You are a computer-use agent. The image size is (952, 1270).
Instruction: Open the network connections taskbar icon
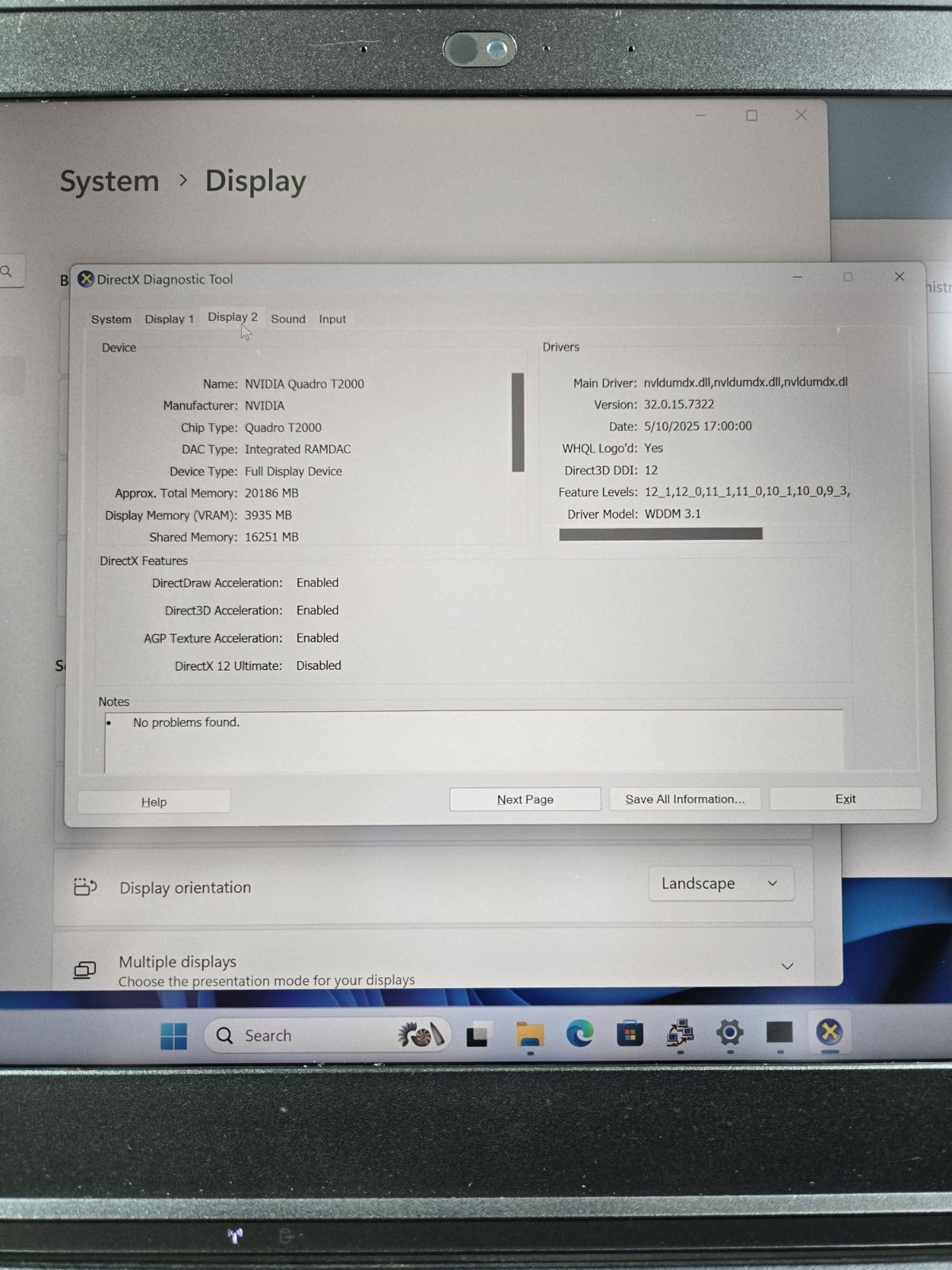click(680, 1033)
